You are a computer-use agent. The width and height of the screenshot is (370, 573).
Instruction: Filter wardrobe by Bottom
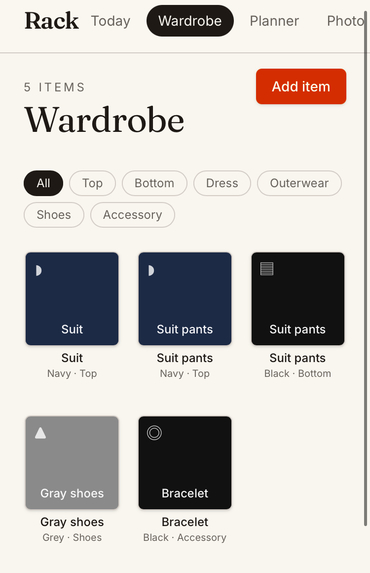154,183
